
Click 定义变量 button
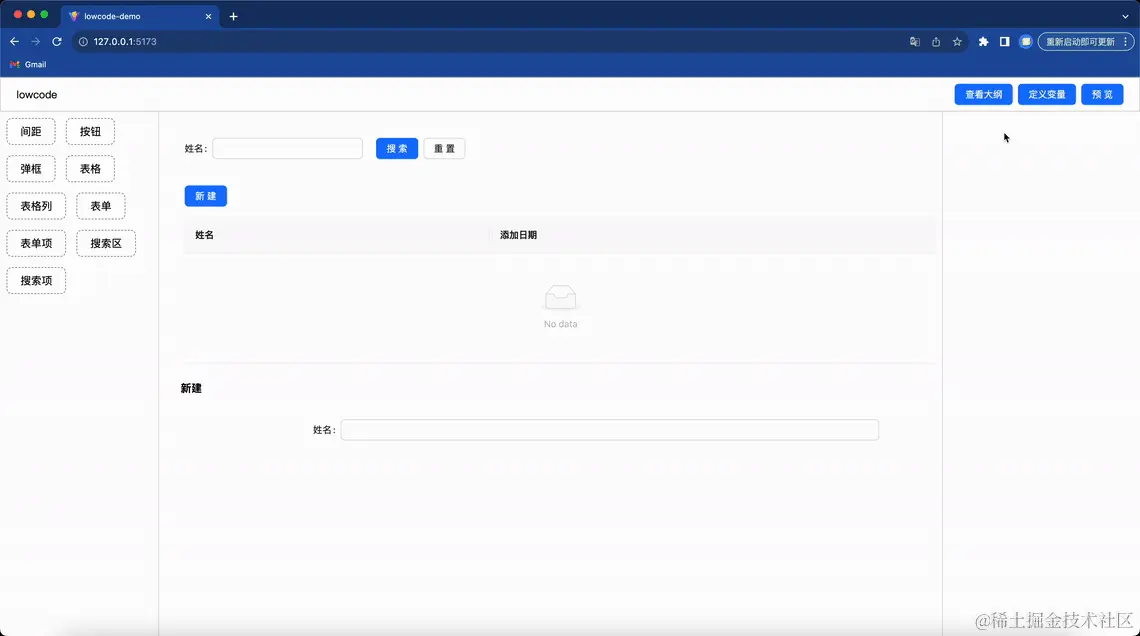(1046, 94)
